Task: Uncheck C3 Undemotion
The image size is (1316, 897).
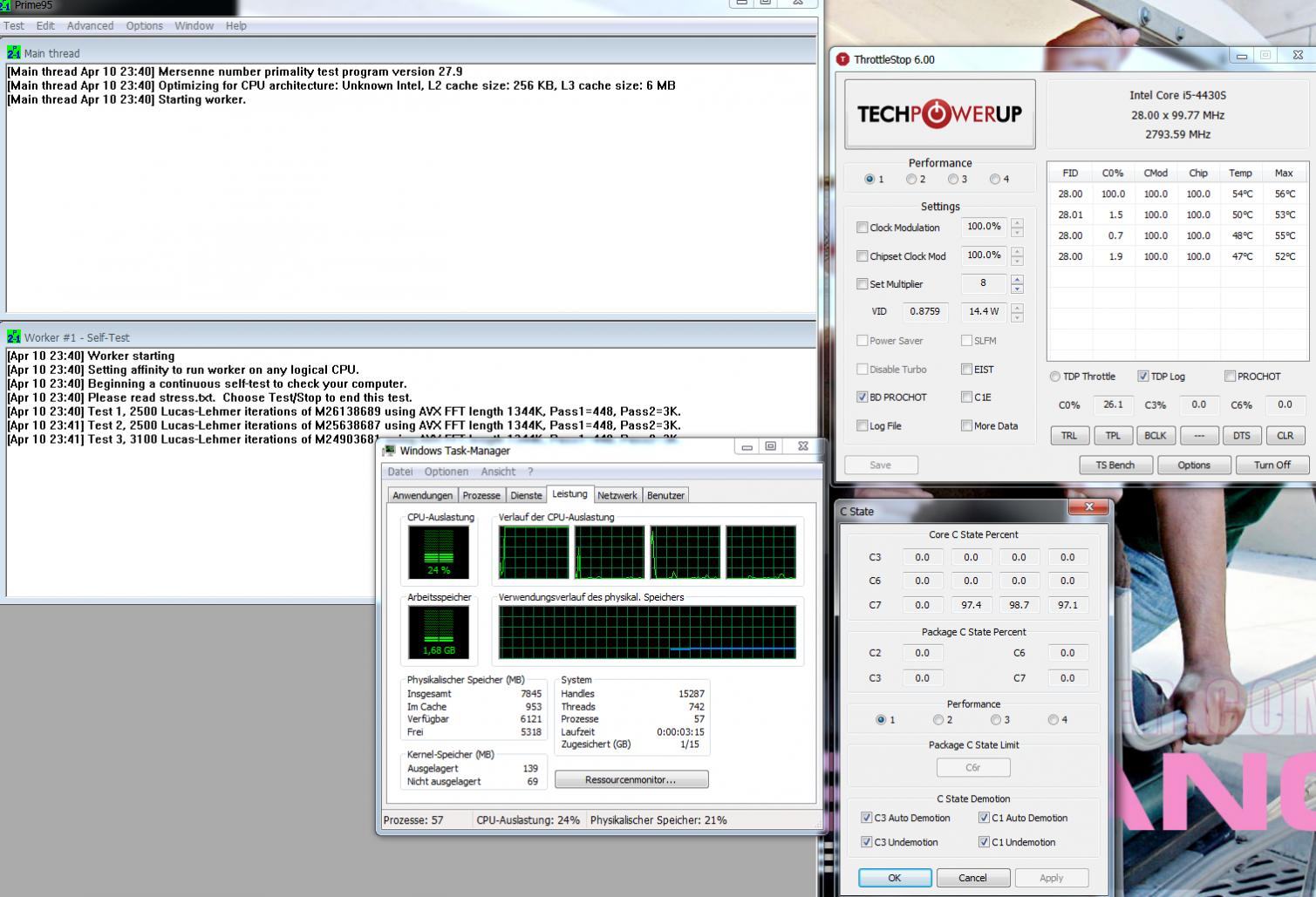Action: pyautogui.click(x=866, y=842)
